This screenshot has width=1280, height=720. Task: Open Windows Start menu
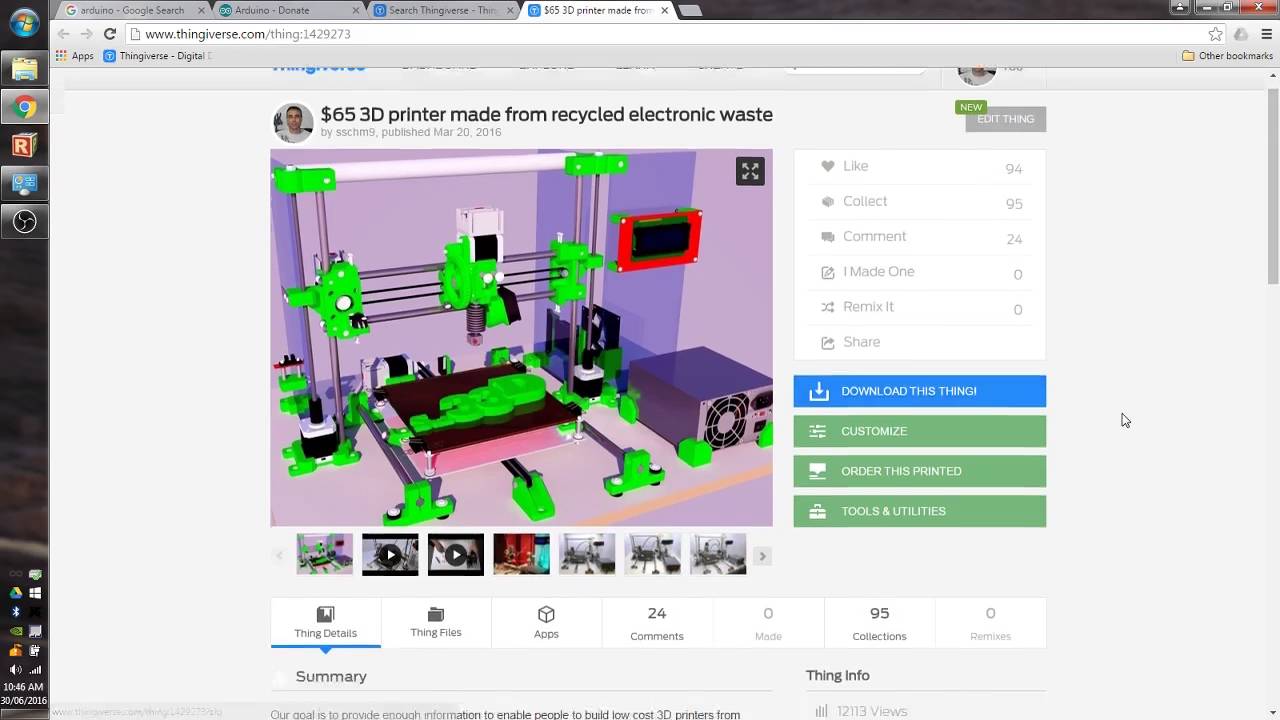point(24,22)
